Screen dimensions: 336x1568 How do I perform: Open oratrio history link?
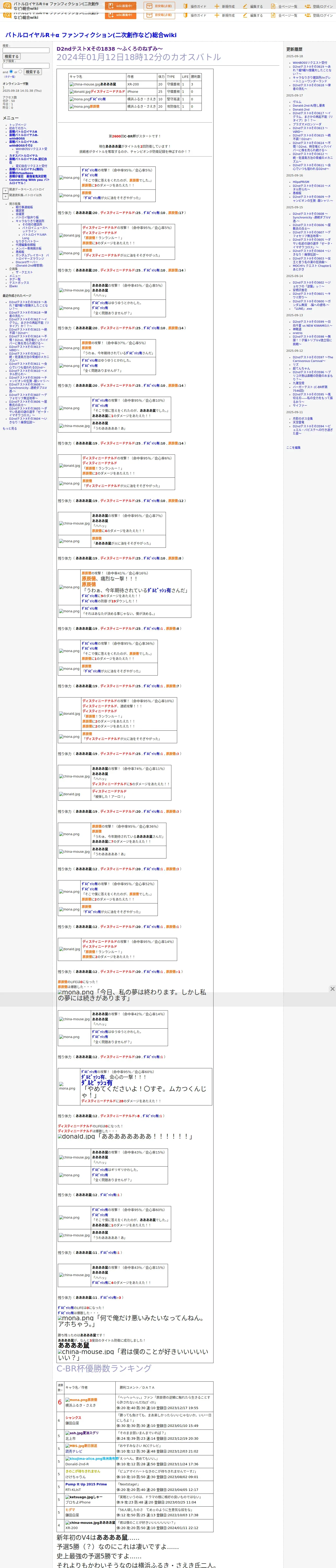pyautogui.click(x=298, y=333)
